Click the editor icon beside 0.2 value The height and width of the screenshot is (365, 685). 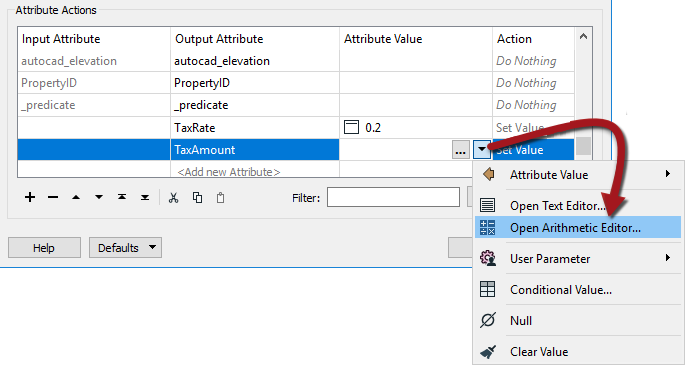pyautogui.click(x=351, y=127)
